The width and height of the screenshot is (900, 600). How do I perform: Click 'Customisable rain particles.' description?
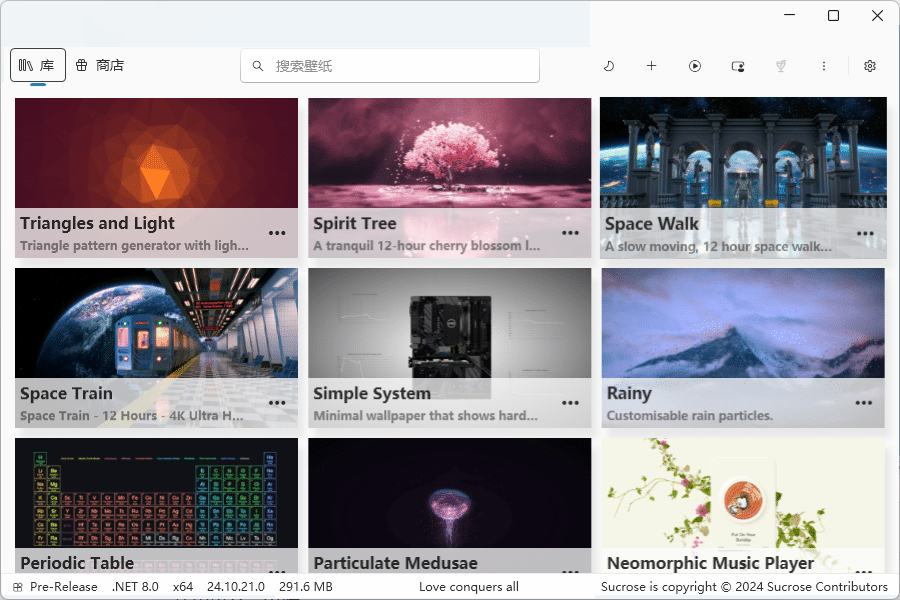(690, 416)
